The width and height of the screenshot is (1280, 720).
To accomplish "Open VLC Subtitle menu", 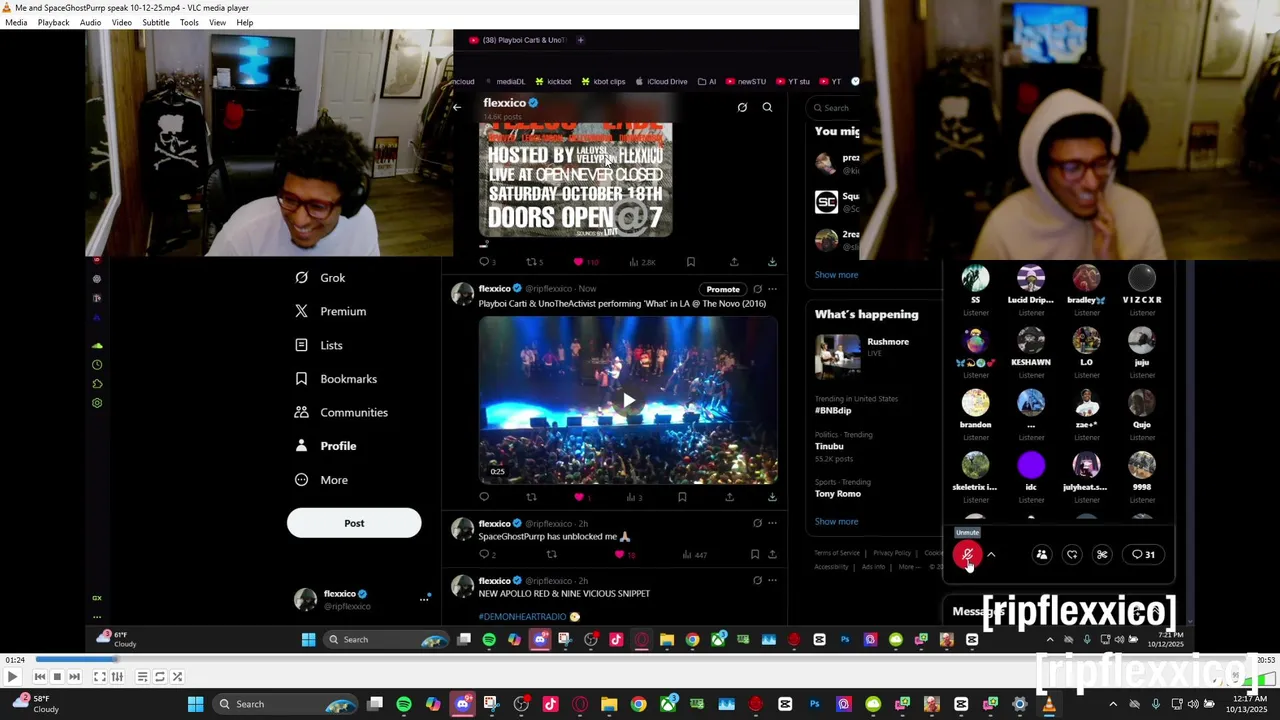I will pos(155,22).
